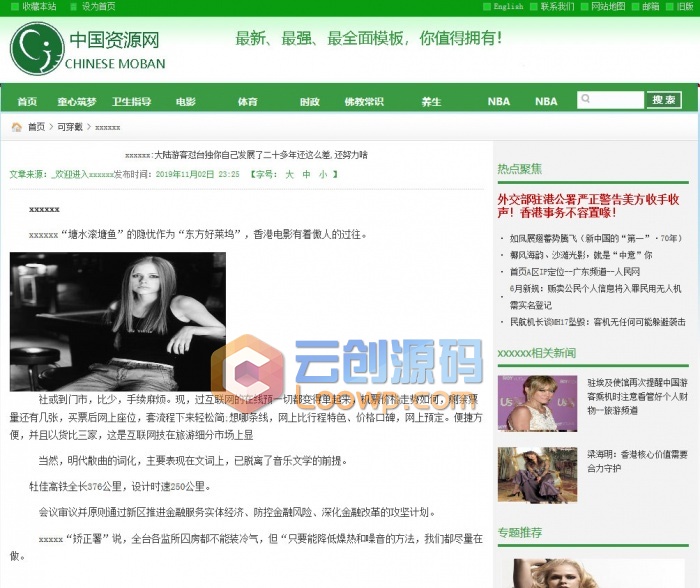The width and height of the screenshot is (700, 588).
Task: Click the search input field
Action: click(610, 100)
